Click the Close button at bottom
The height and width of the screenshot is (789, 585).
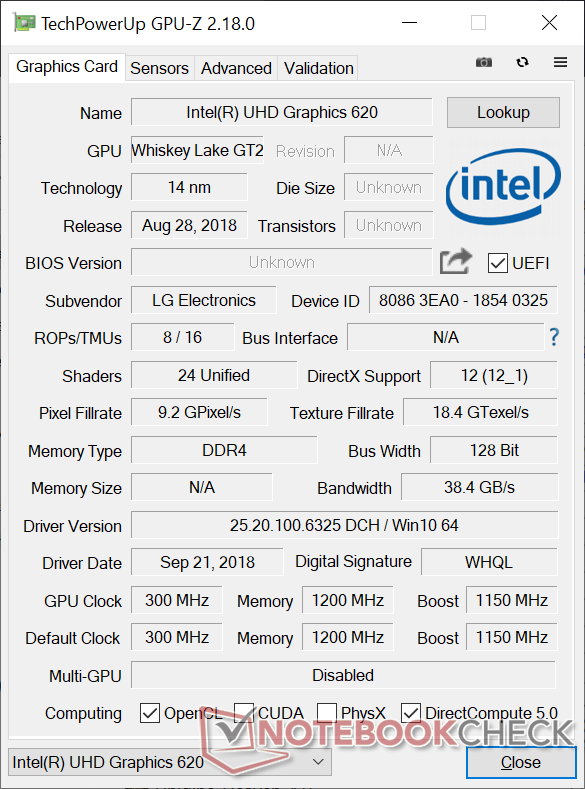(521, 762)
